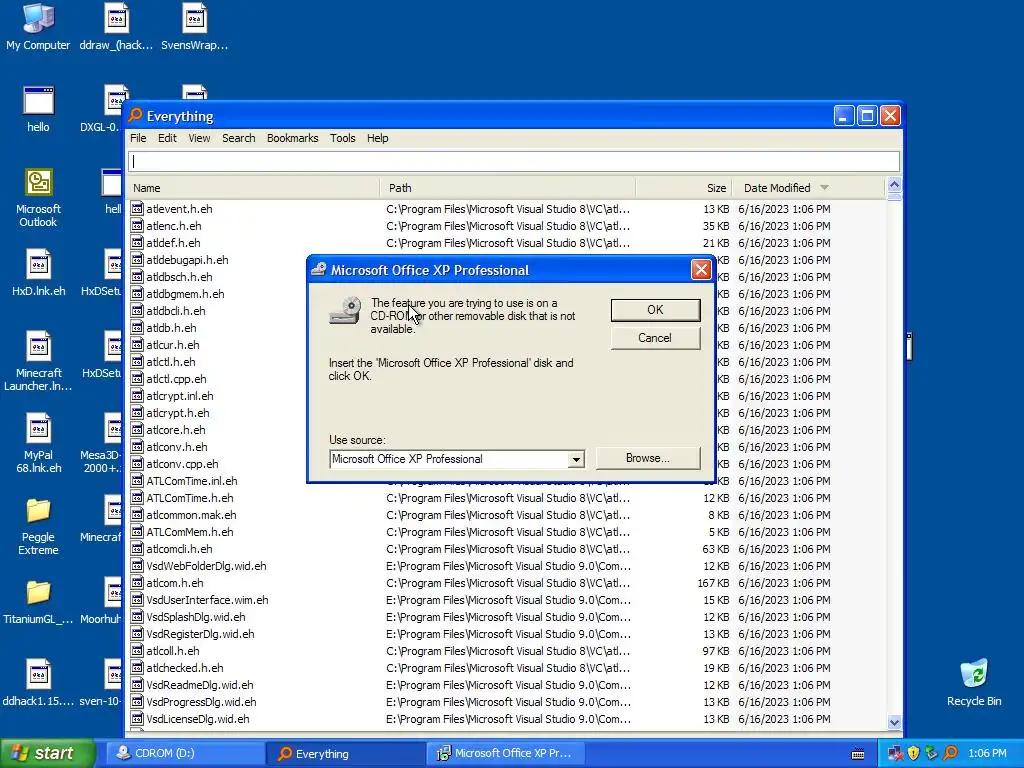The height and width of the screenshot is (768, 1024).
Task: Click the scrollbar down arrow in results list
Action: 894,722
